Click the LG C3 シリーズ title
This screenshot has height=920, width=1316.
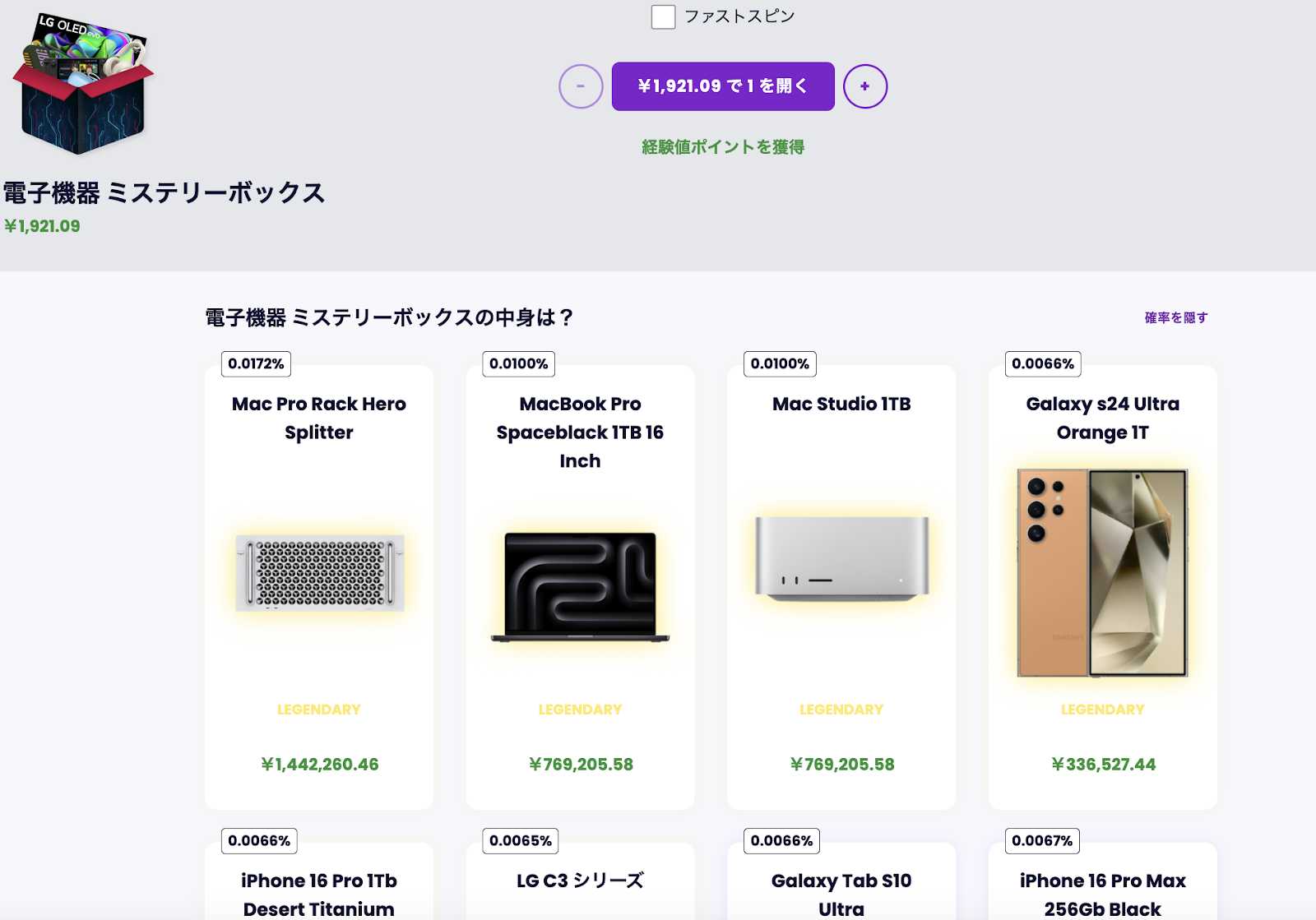(580, 881)
